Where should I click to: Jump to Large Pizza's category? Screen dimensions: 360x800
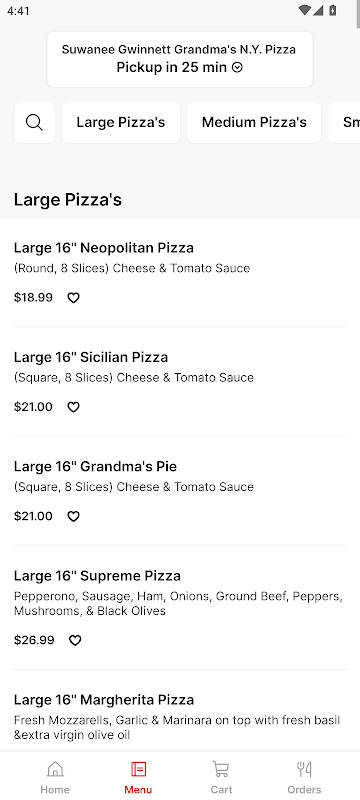121,122
